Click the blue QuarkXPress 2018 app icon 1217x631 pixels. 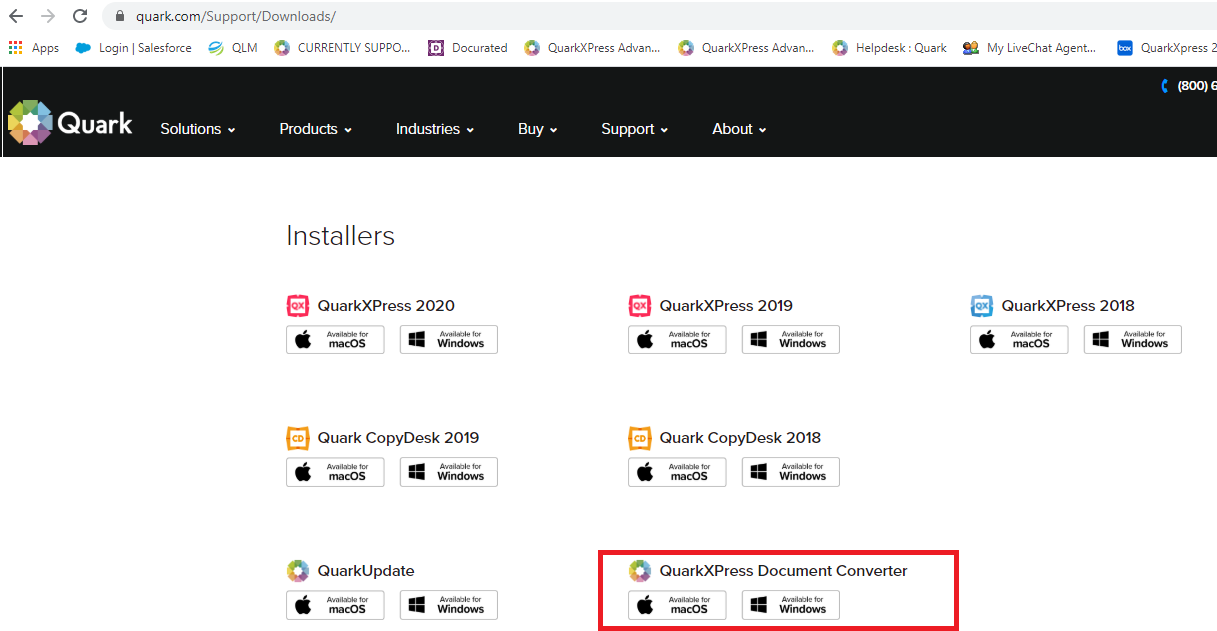[x=981, y=305]
